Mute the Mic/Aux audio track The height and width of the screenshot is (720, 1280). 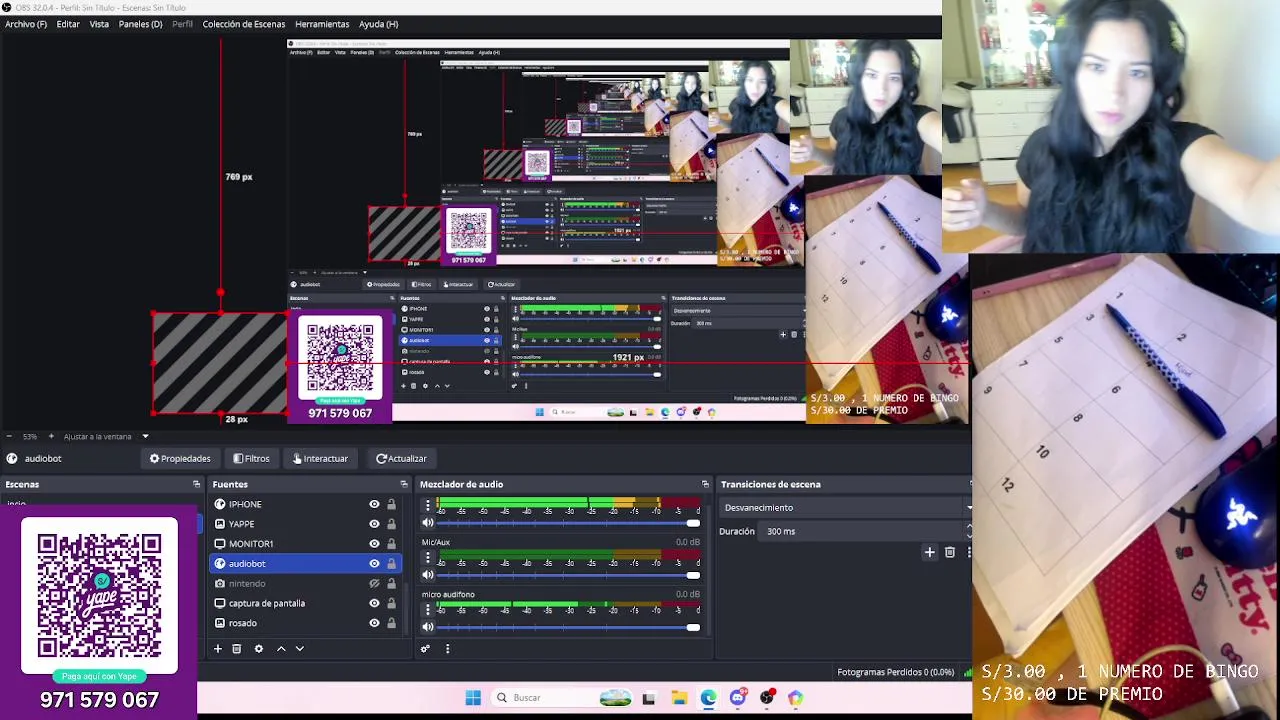pos(428,575)
